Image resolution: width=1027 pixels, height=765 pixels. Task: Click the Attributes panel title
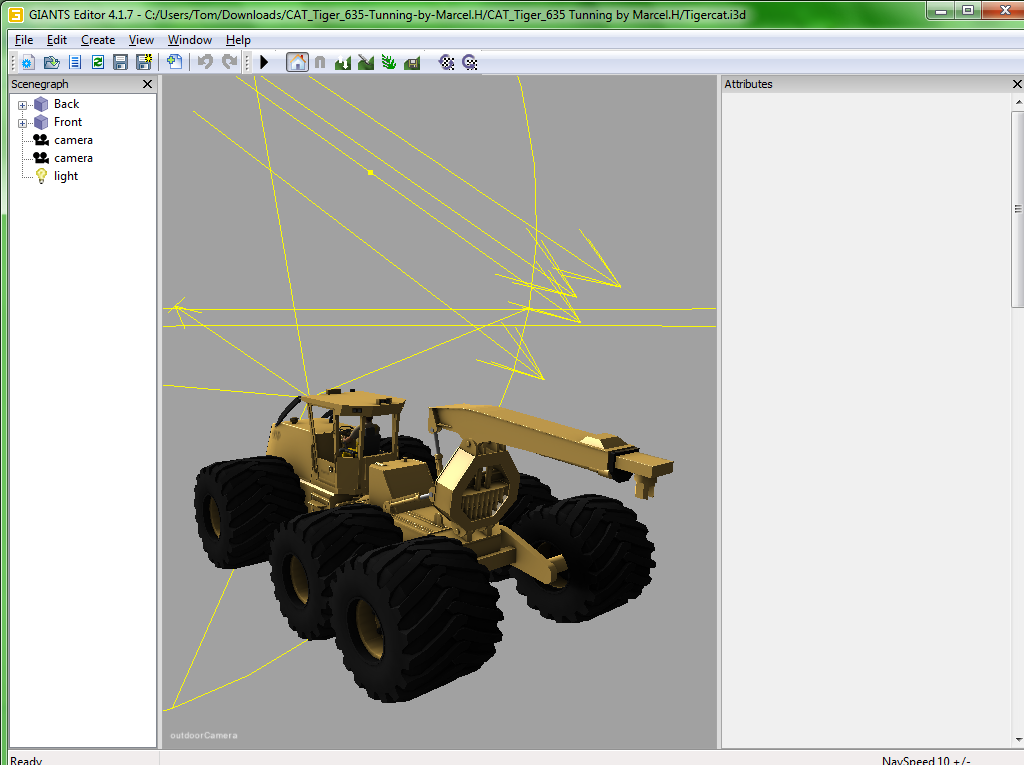tap(749, 84)
